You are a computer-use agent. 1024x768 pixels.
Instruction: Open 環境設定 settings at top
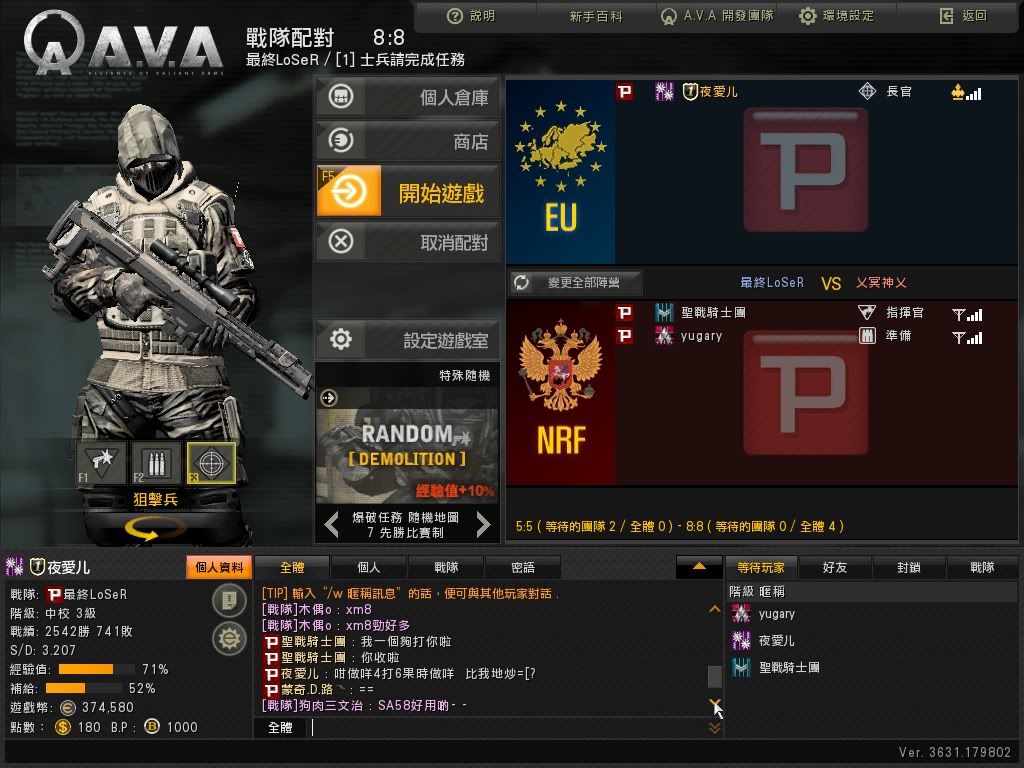(837, 16)
